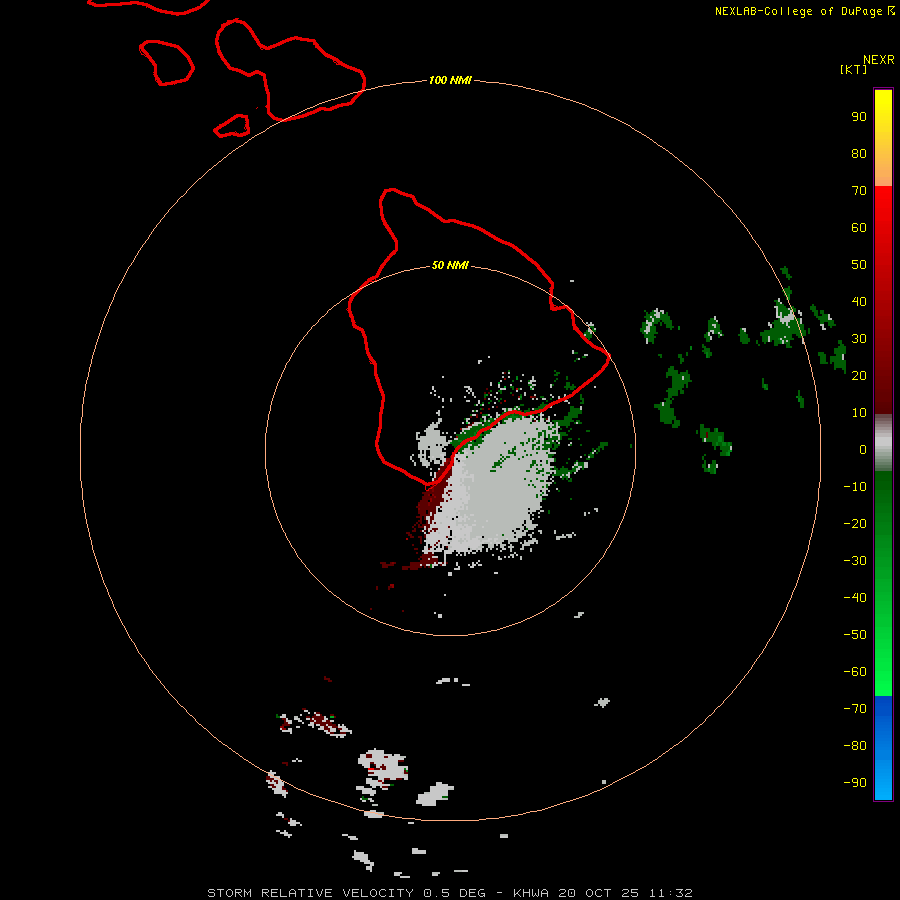Click the STORM RELATIVE VELOCITY caption text
Image resolution: width=900 pixels, height=900 pixels.
click(310, 893)
